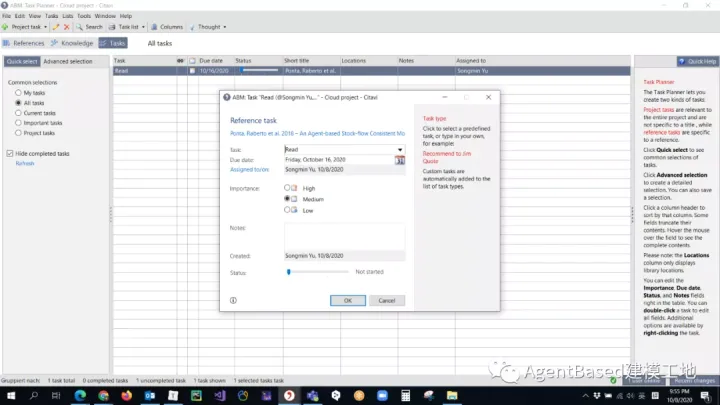Select High importance radio button

pos(287,188)
